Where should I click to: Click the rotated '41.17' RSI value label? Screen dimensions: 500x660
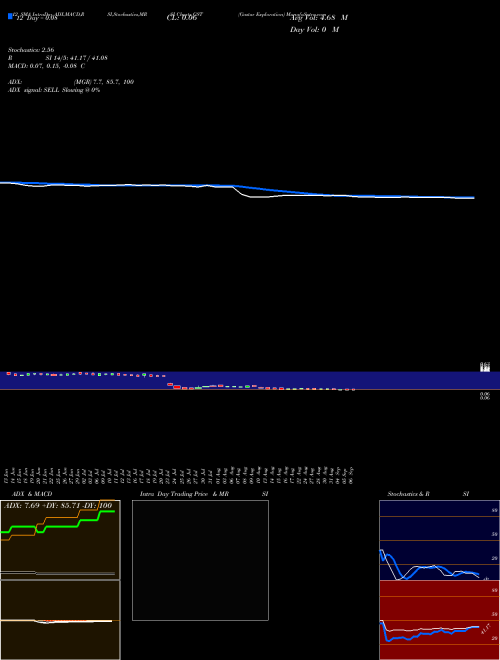pyautogui.click(x=485, y=629)
